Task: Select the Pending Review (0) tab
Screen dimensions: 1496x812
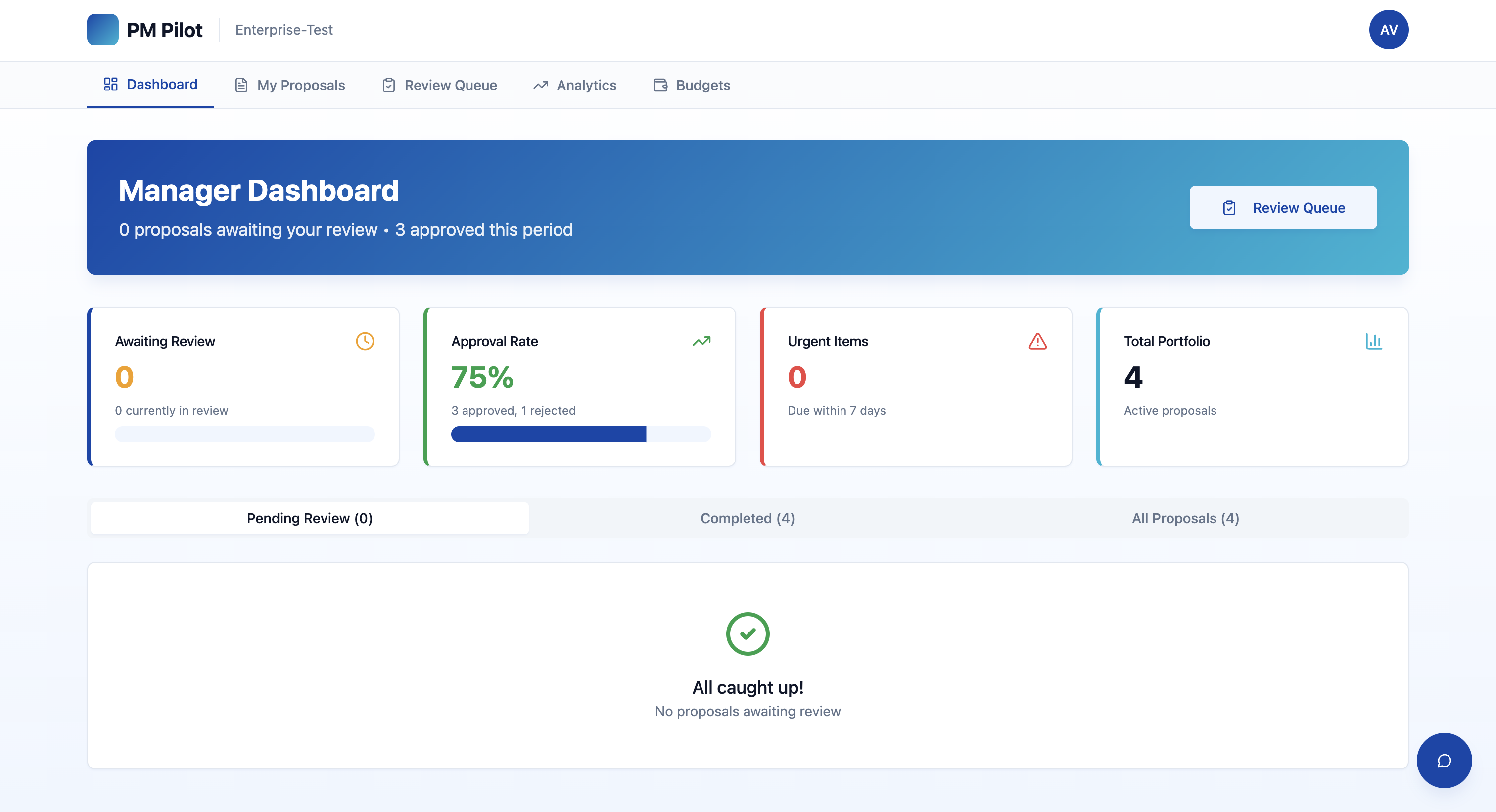Action: point(310,518)
